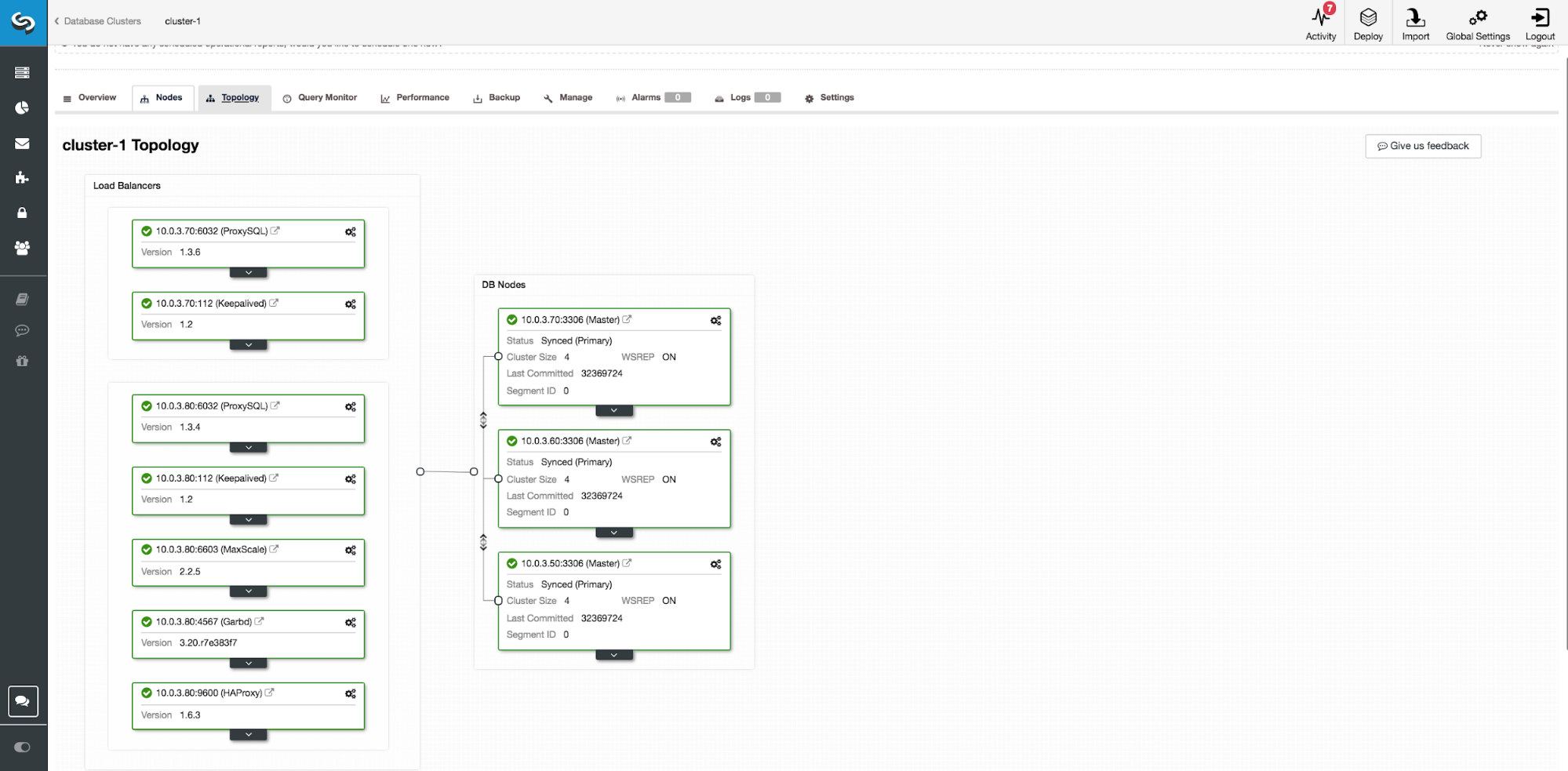1568x771 pixels.
Task: Expand details of 10.0.3.70:3306 Master node
Action: click(614, 410)
